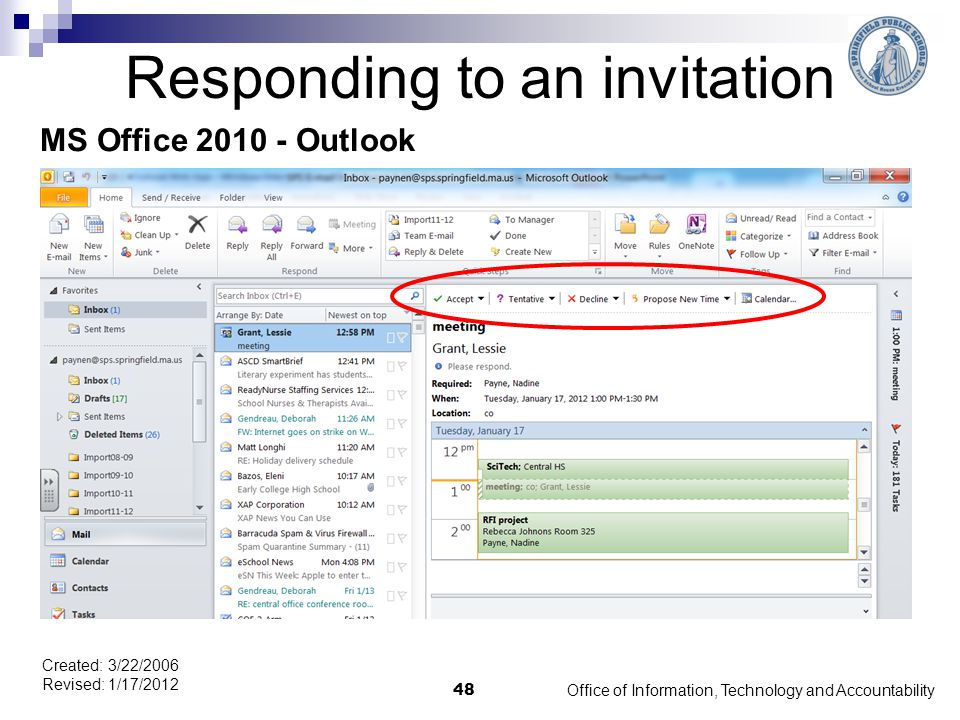Switch to Mail navigation

click(x=125, y=534)
